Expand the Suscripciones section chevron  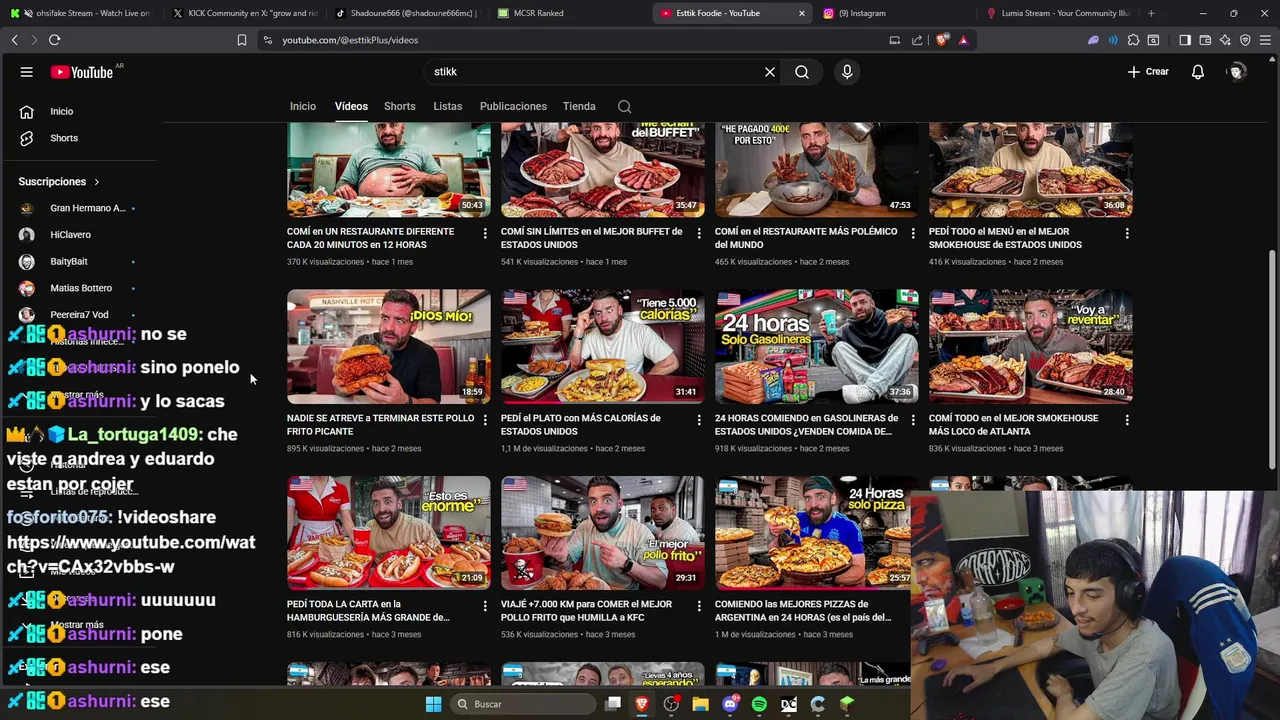[x=97, y=182]
